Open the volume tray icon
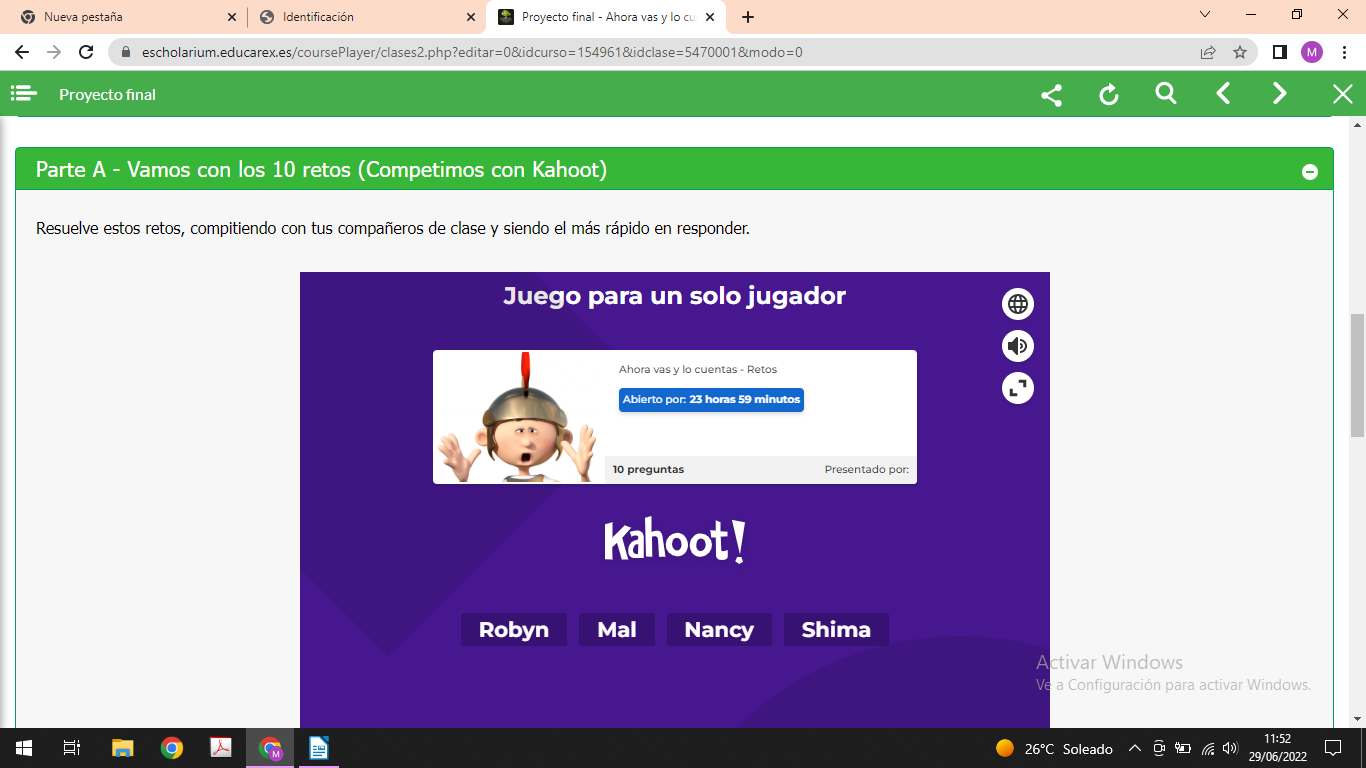The width and height of the screenshot is (1366, 768). pyautogui.click(x=1231, y=748)
